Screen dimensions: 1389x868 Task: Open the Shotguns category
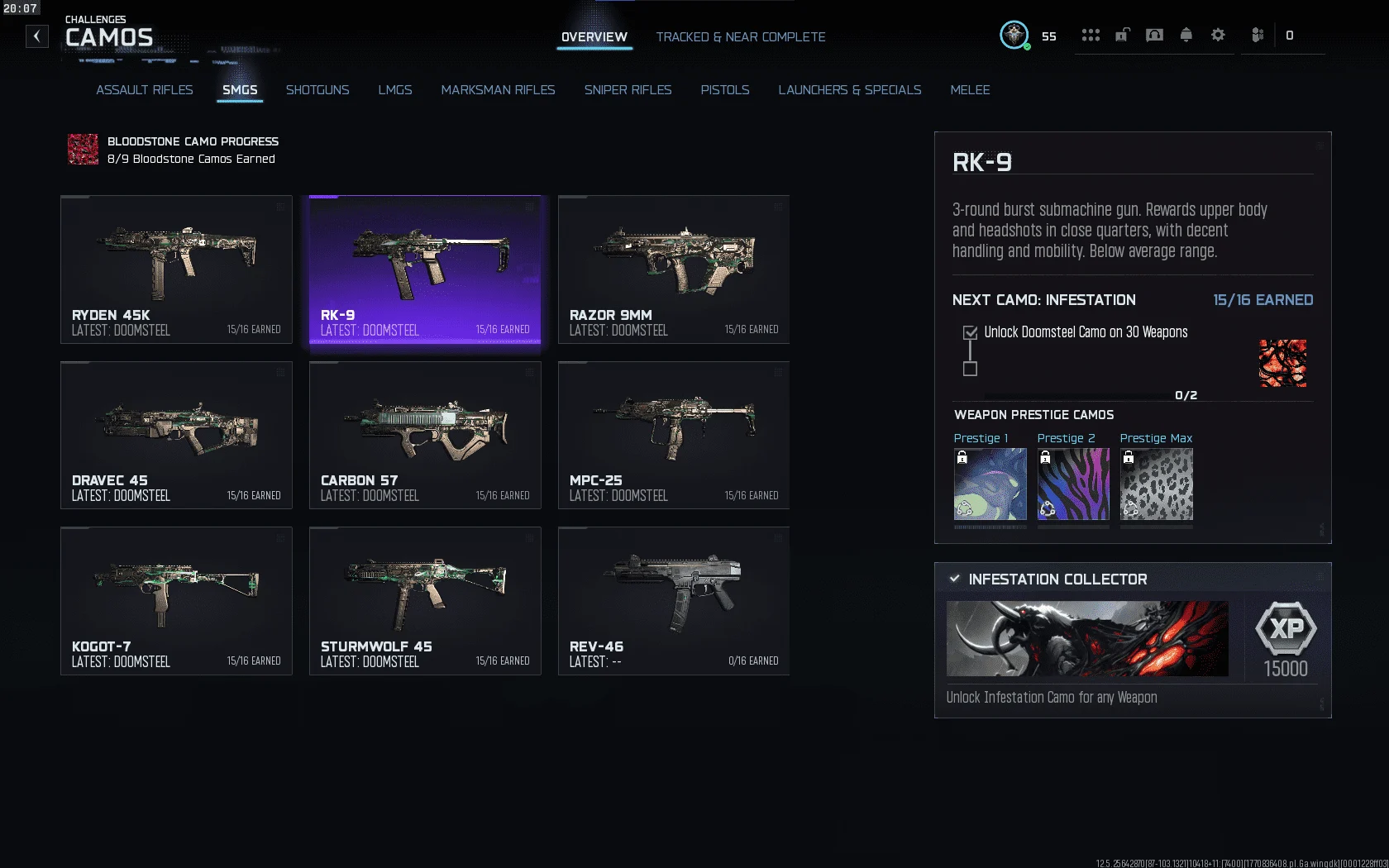coord(317,90)
